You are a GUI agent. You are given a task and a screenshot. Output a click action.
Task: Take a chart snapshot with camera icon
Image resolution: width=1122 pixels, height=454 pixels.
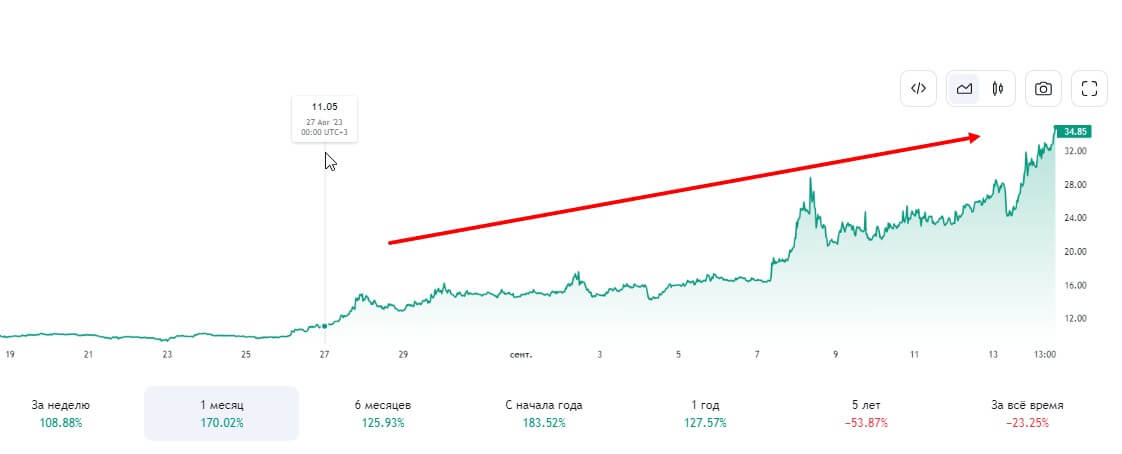pyautogui.click(x=1043, y=88)
